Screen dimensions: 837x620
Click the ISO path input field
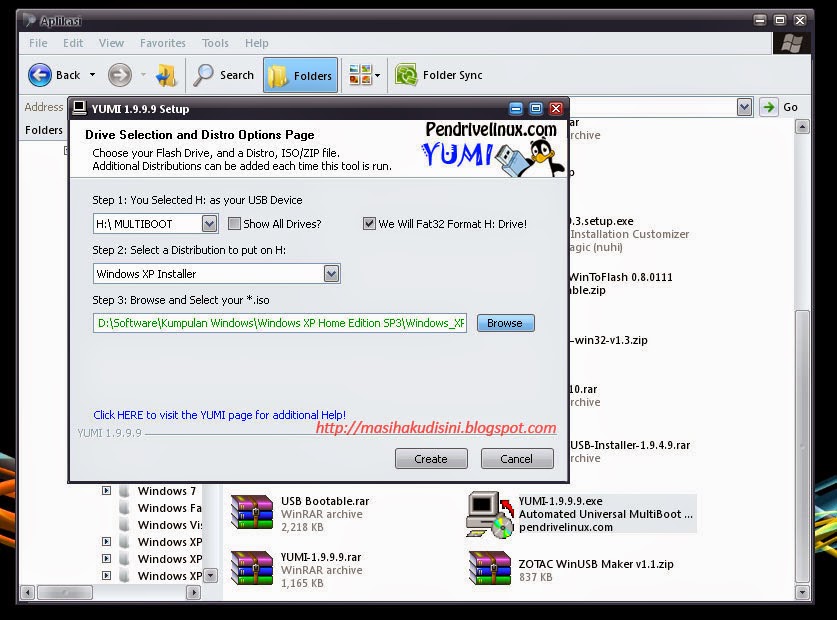(280, 323)
